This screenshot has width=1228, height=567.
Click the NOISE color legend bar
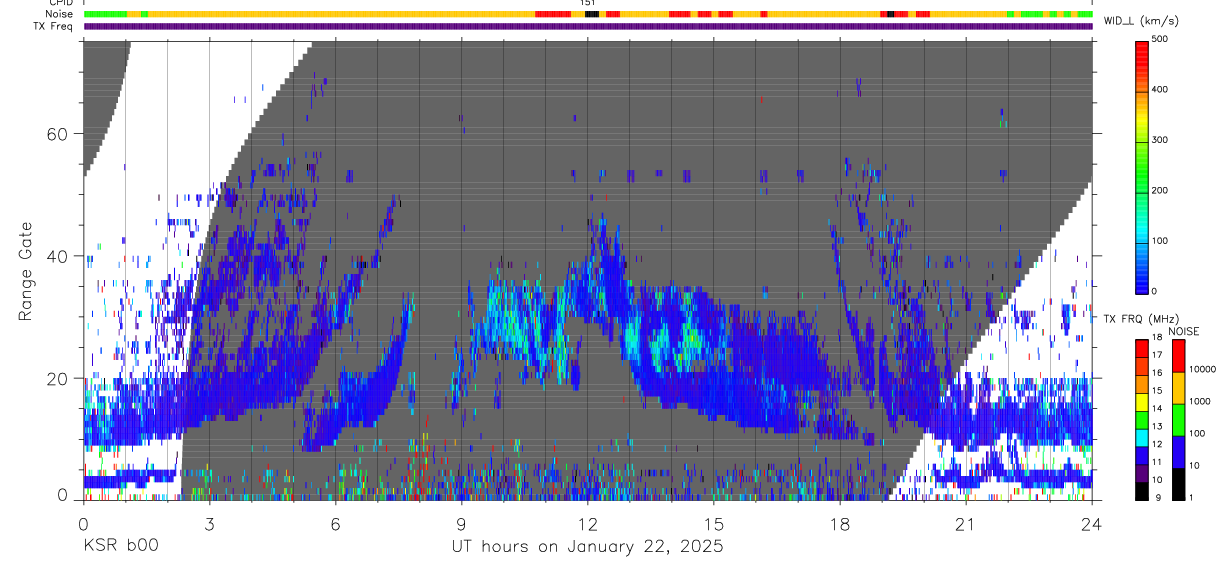click(x=1179, y=419)
